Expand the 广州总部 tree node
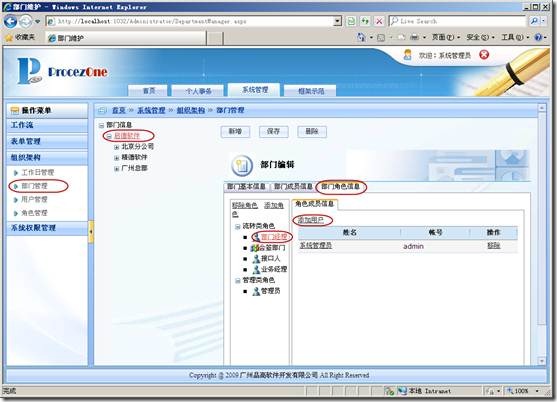Screen dimensions: 557x402 pos(116,169)
